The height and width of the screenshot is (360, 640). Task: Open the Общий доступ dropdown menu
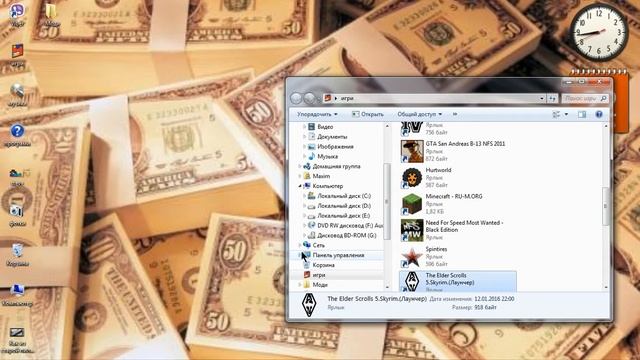click(x=420, y=114)
